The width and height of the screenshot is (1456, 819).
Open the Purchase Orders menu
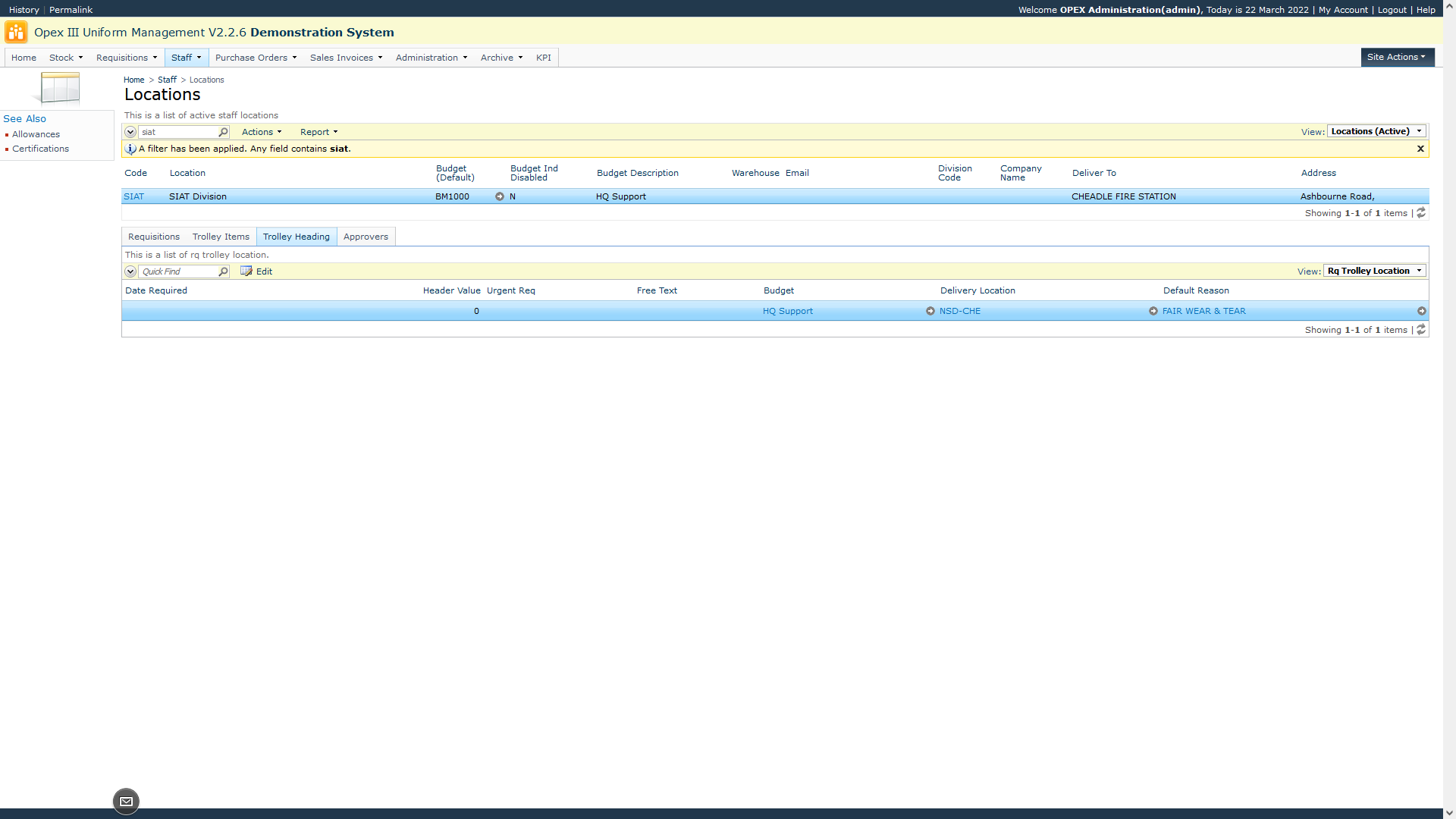tap(256, 58)
